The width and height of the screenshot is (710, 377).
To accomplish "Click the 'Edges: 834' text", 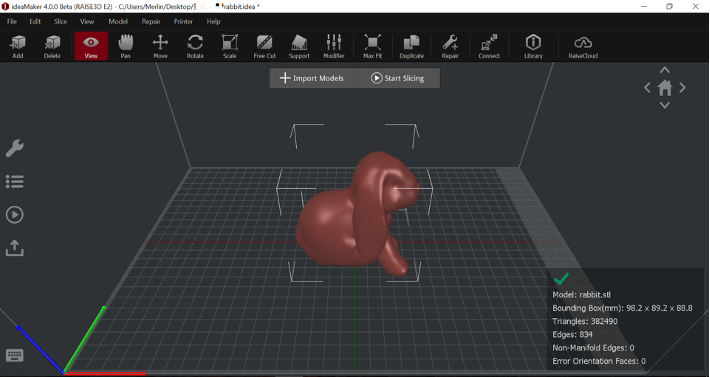I will (x=572, y=334).
